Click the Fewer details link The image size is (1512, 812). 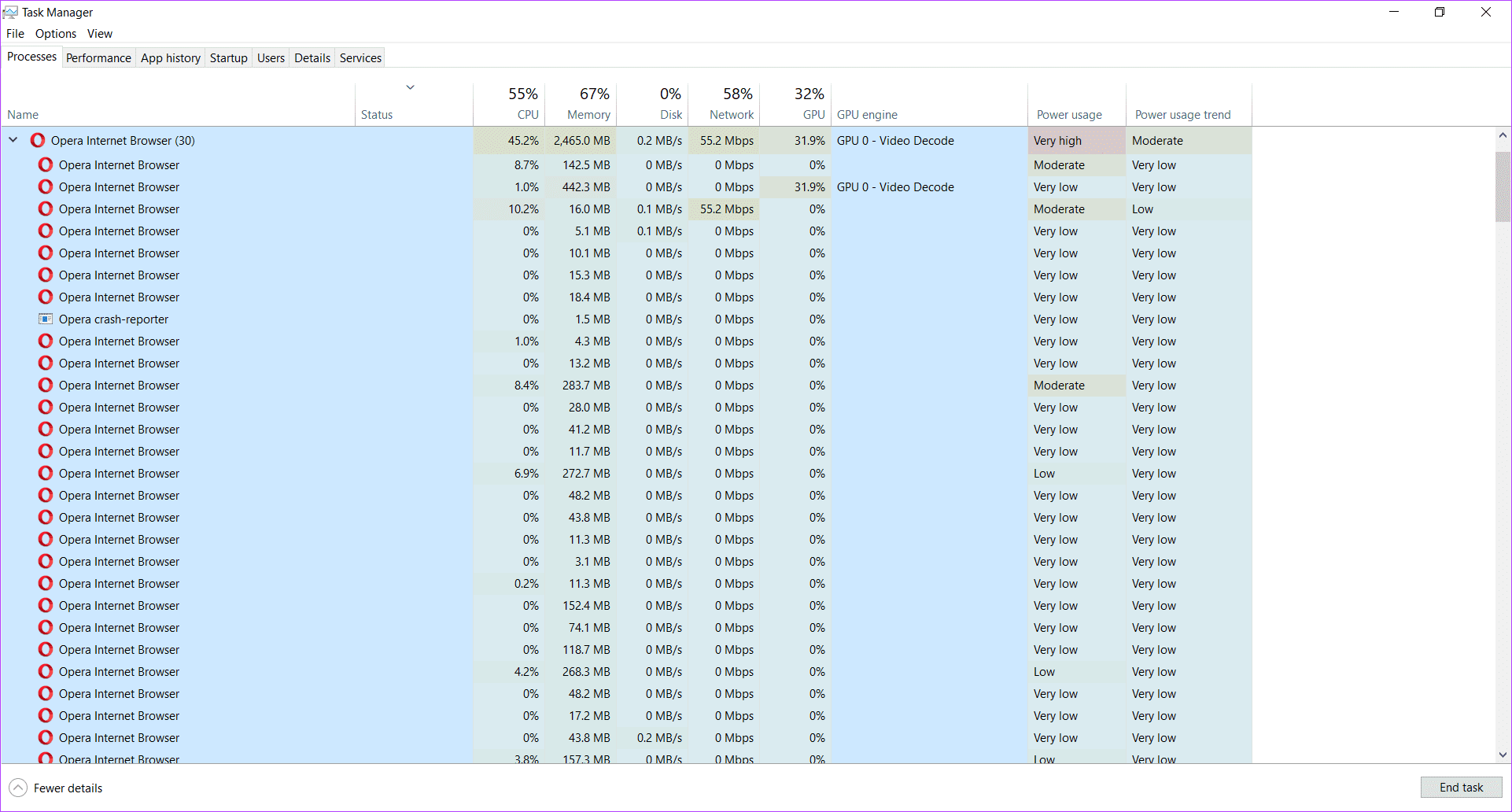(x=68, y=788)
